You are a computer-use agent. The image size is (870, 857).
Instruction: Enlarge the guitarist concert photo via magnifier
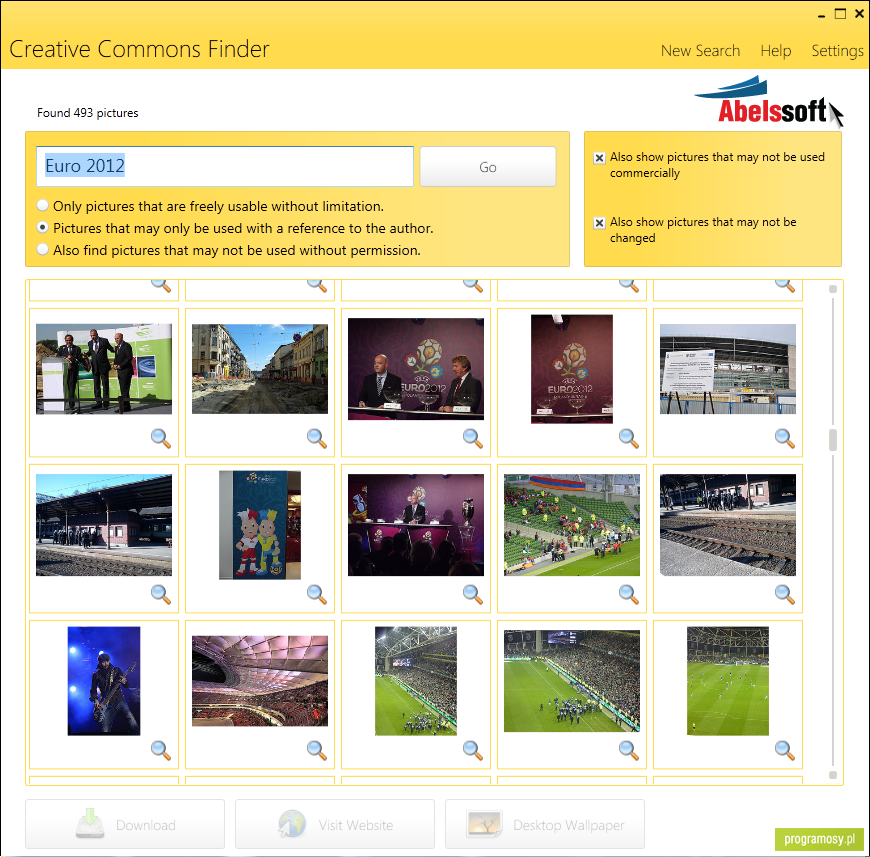[x=161, y=750]
